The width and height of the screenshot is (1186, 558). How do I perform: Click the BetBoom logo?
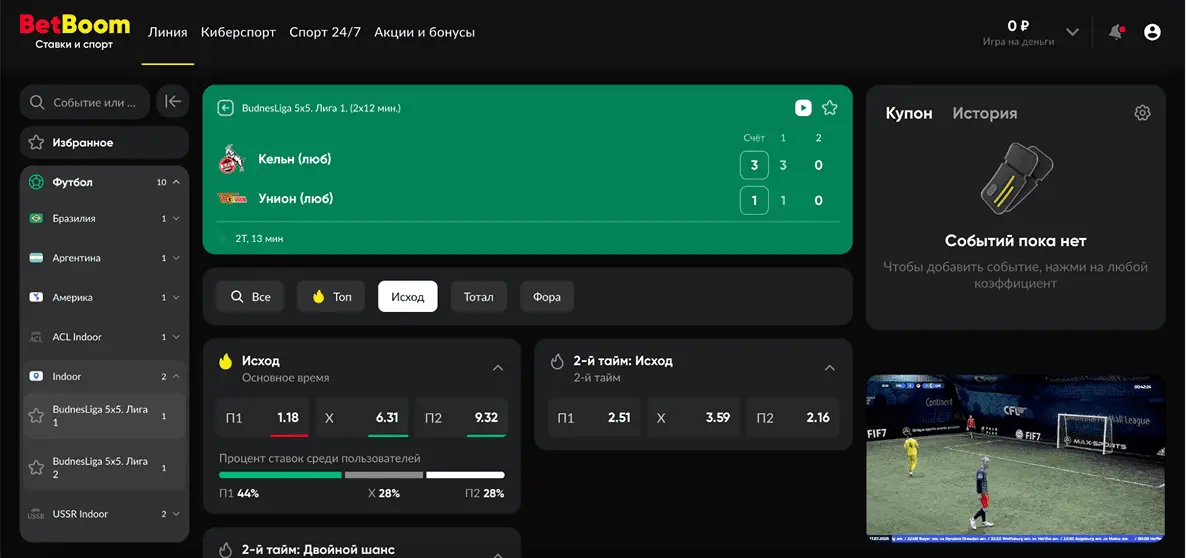(75, 32)
